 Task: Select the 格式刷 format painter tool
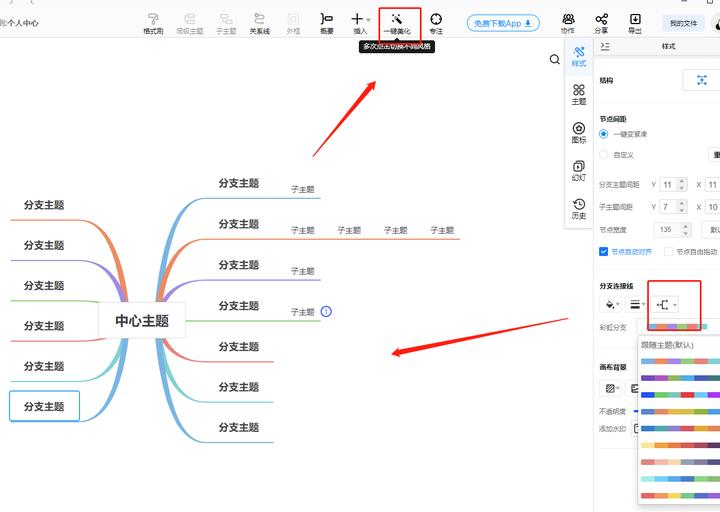click(153, 23)
